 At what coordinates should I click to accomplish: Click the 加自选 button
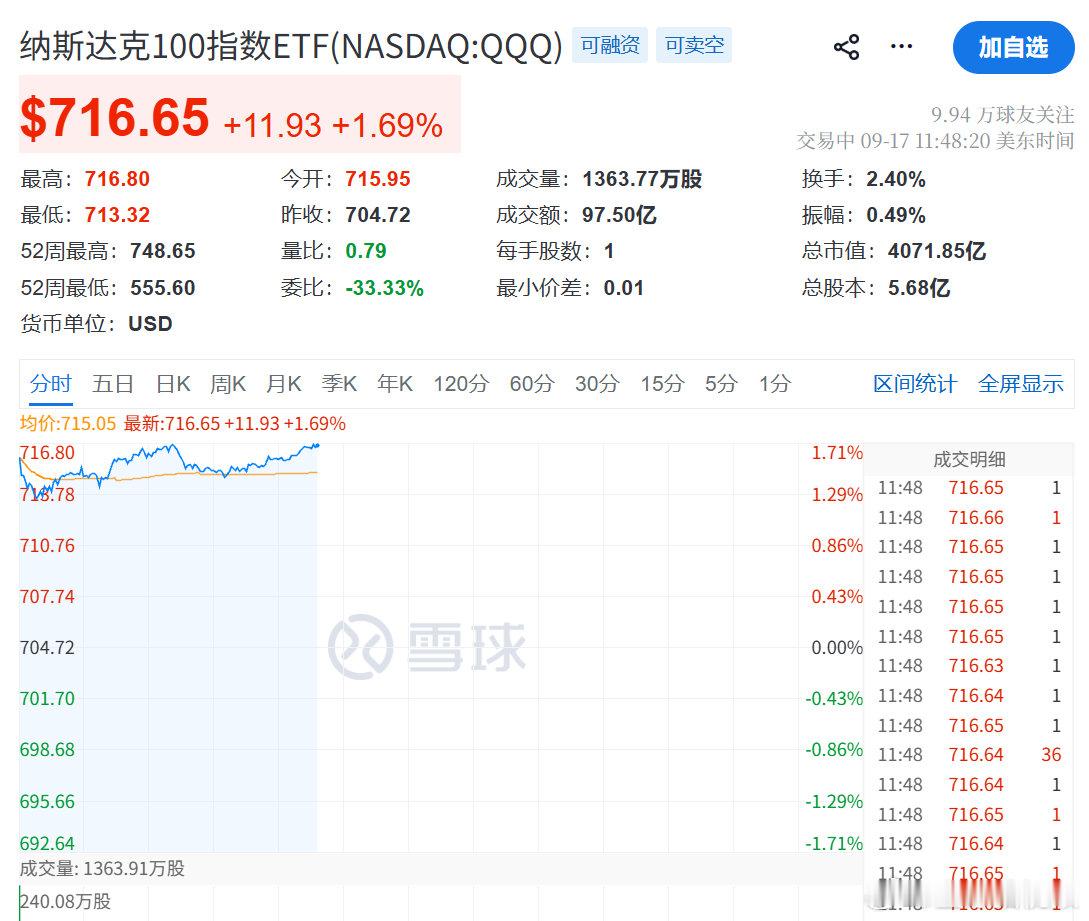point(1013,47)
